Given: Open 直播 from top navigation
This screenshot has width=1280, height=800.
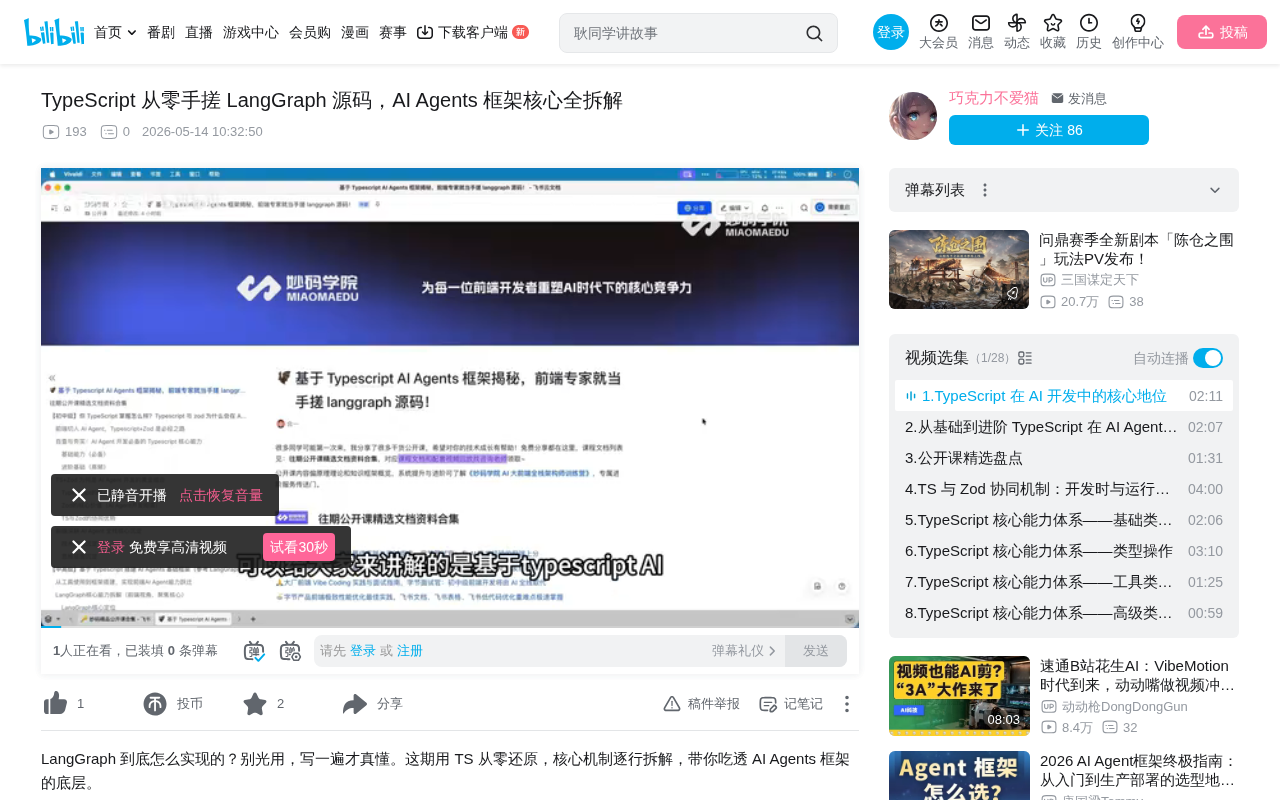Looking at the screenshot, I should click(199, 32).
